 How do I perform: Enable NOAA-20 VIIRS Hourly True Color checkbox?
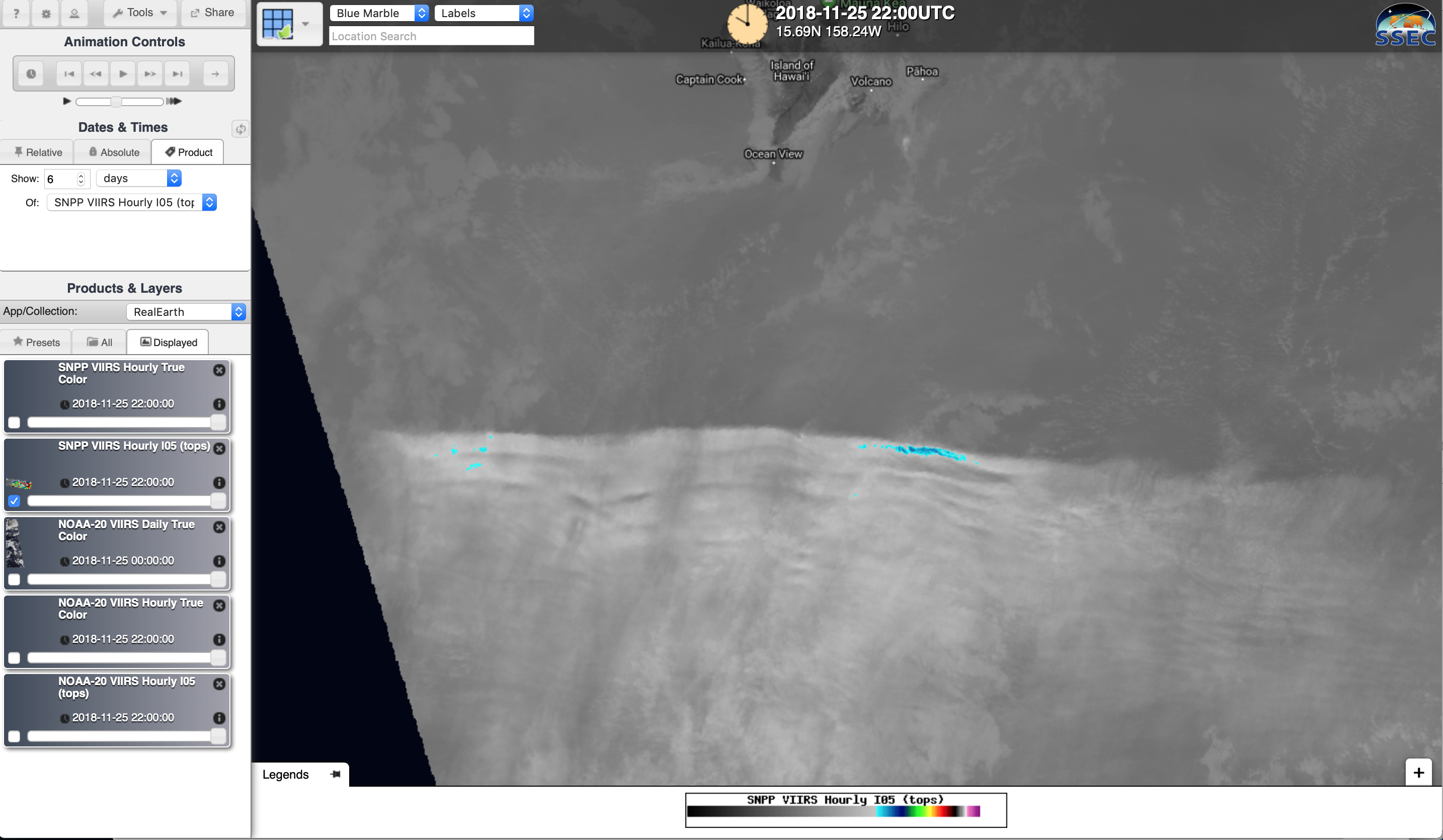[14, 658]
